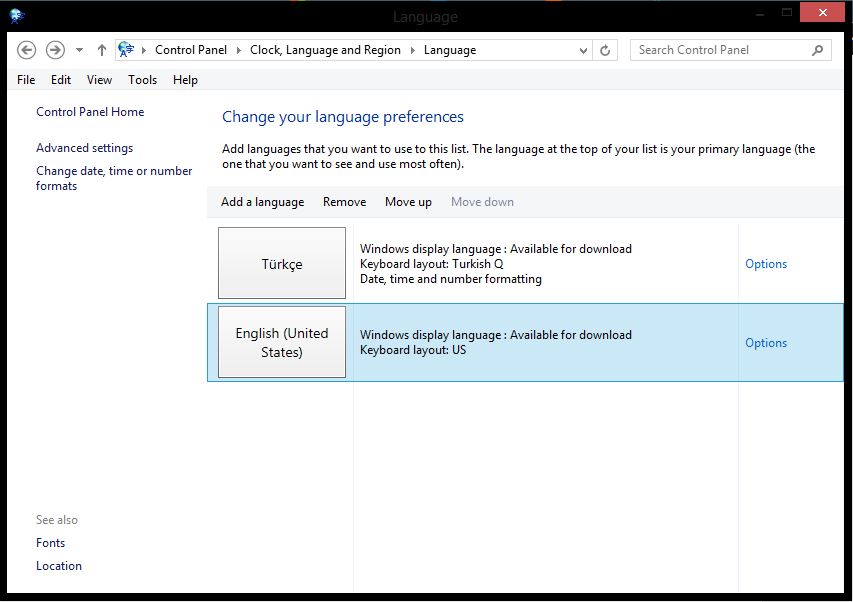Go up one level with Up arrow

click(102, 50)
